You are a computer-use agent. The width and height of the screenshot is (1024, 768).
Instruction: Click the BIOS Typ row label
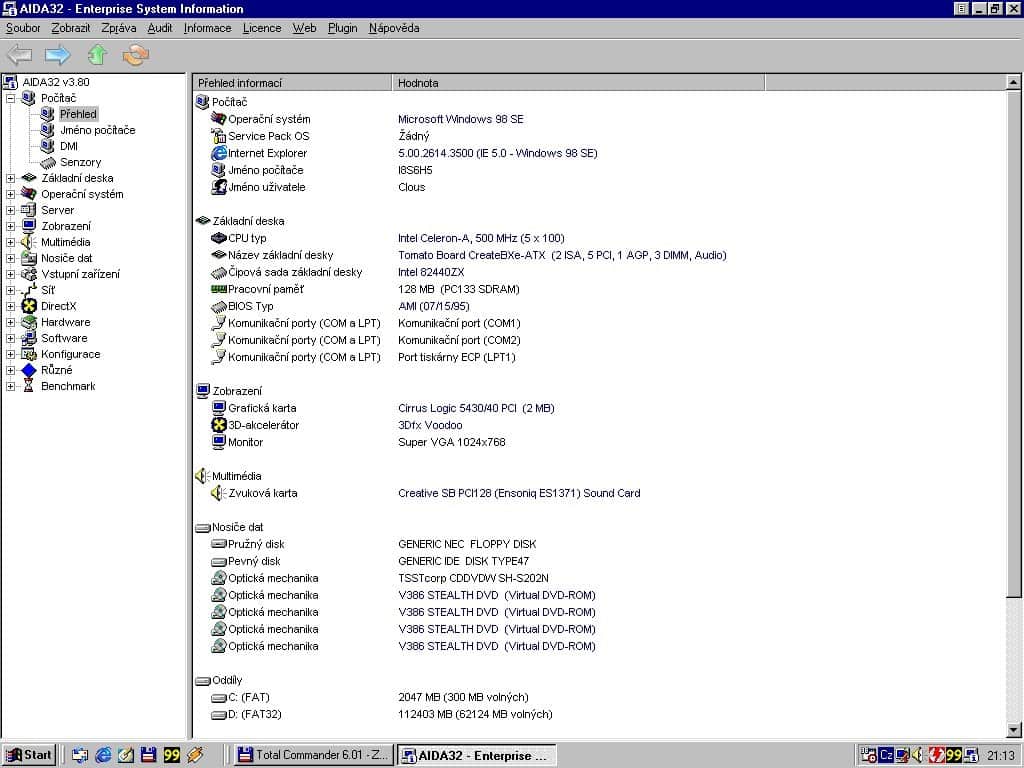251,306
